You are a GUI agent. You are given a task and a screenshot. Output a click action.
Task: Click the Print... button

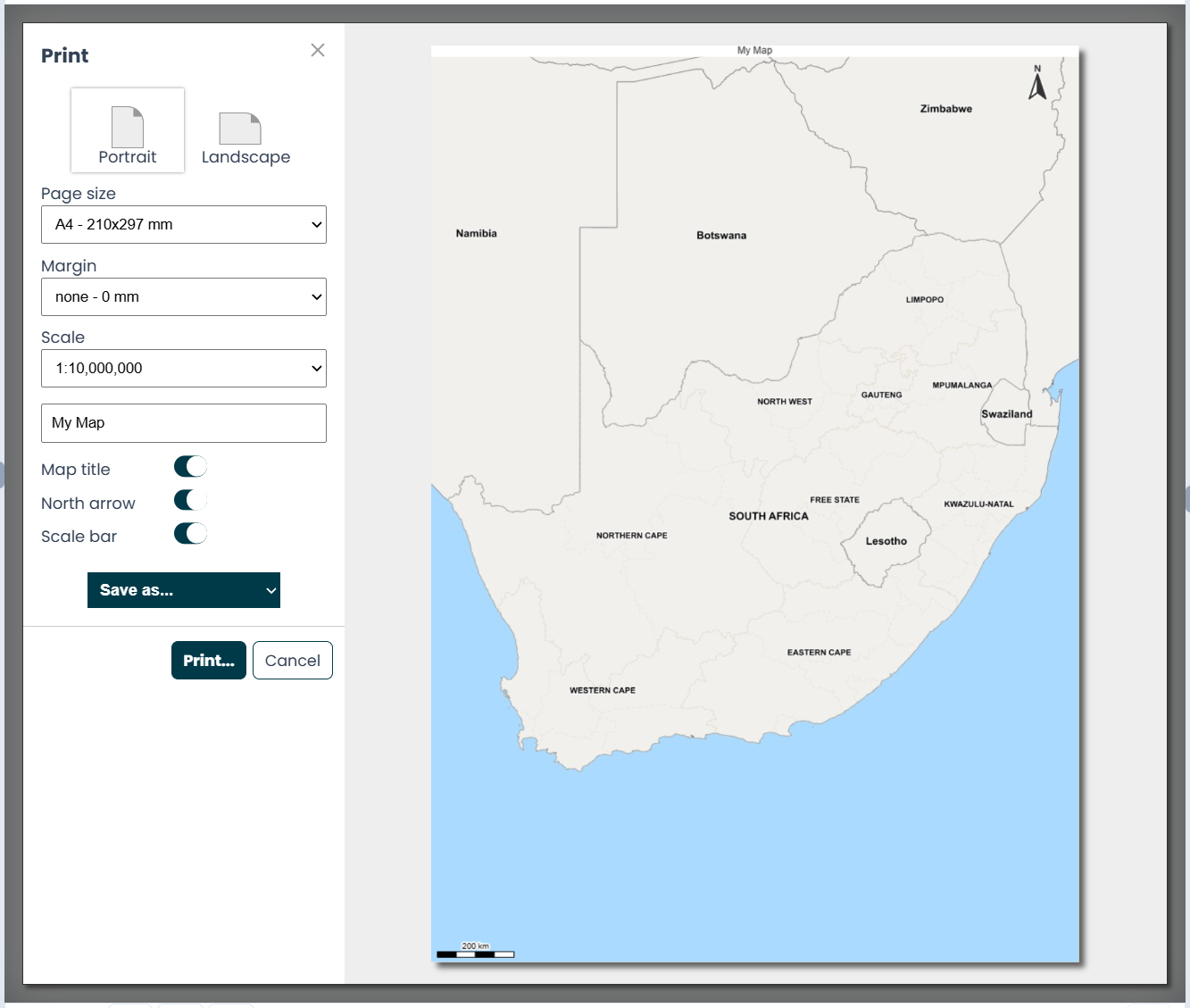click(209, 661)
